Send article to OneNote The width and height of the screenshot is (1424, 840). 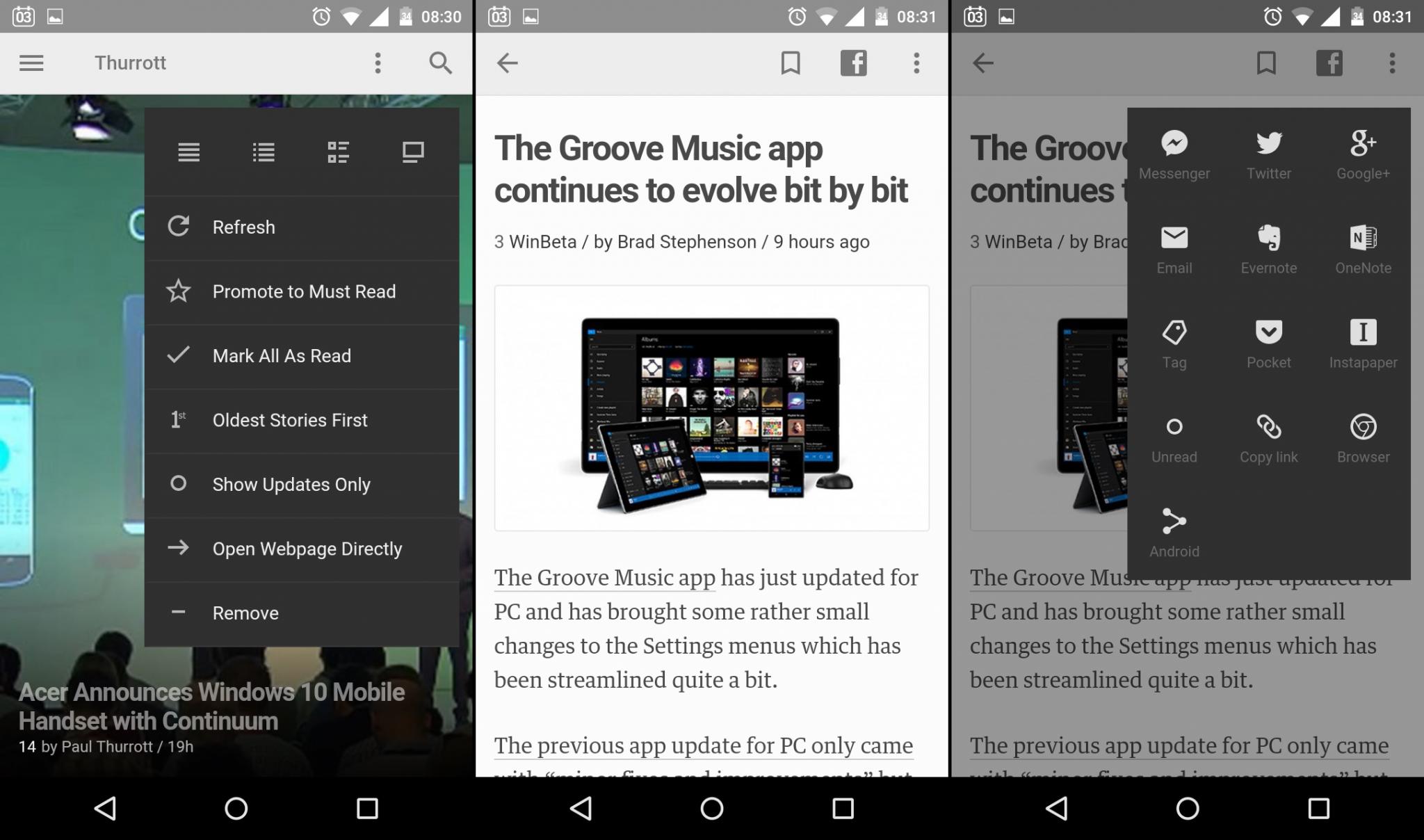[x=1364, y=250]
